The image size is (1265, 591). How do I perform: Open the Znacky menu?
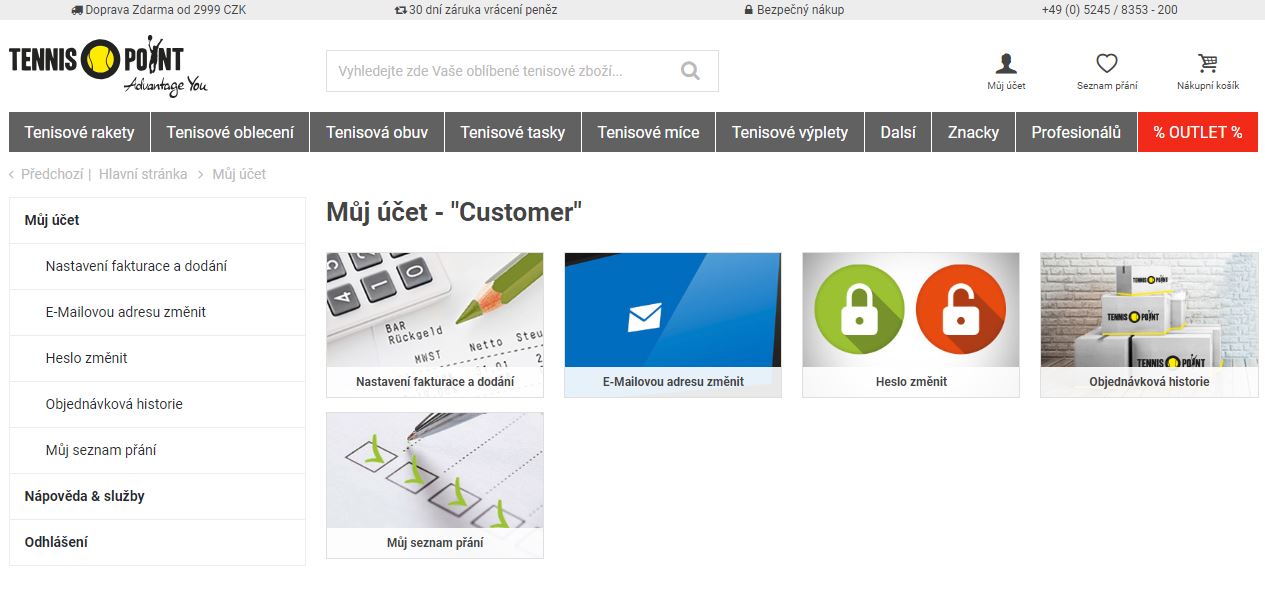(974, 132)
